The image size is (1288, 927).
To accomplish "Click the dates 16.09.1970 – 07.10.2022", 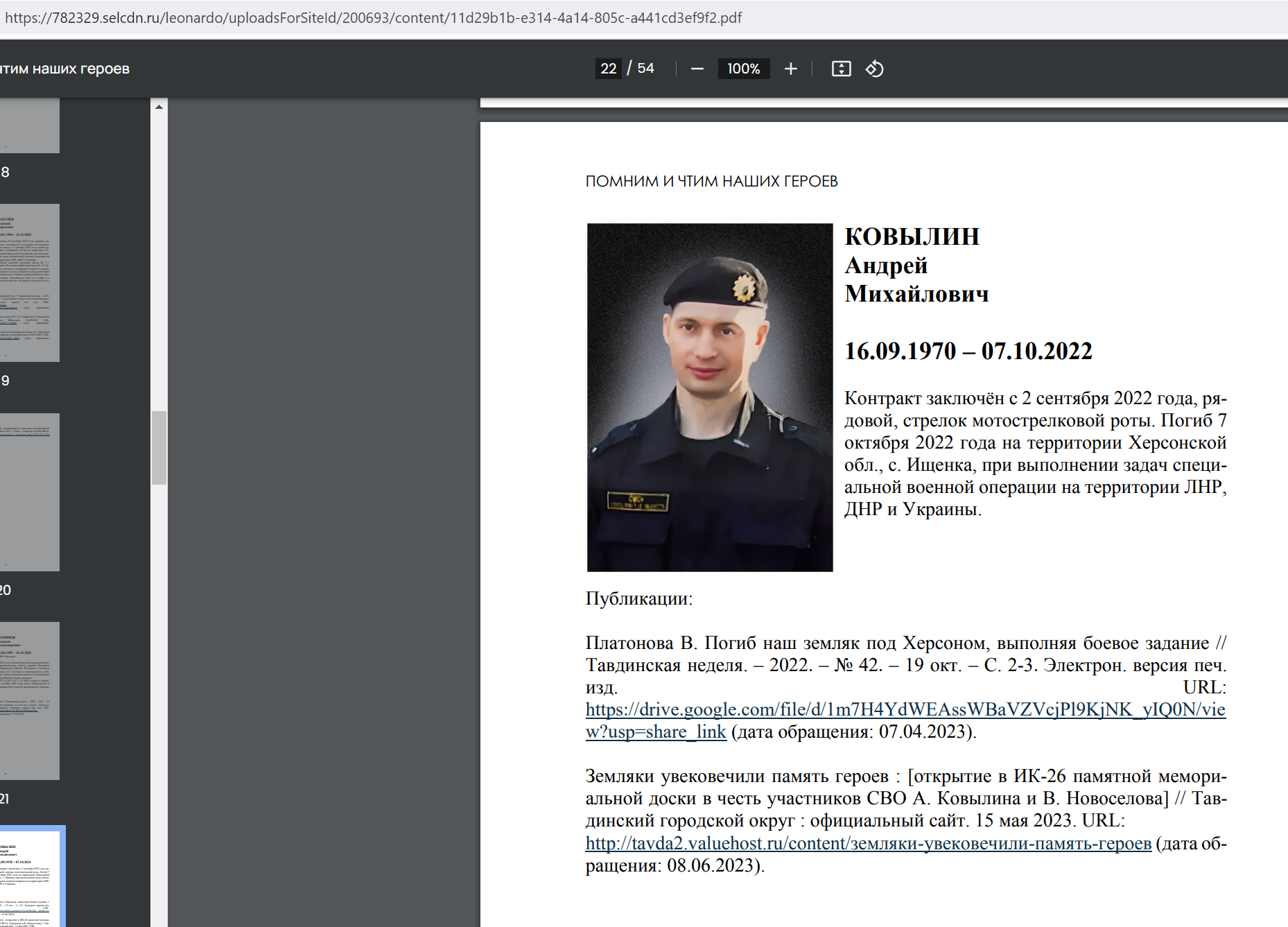I will pos(968,351).
